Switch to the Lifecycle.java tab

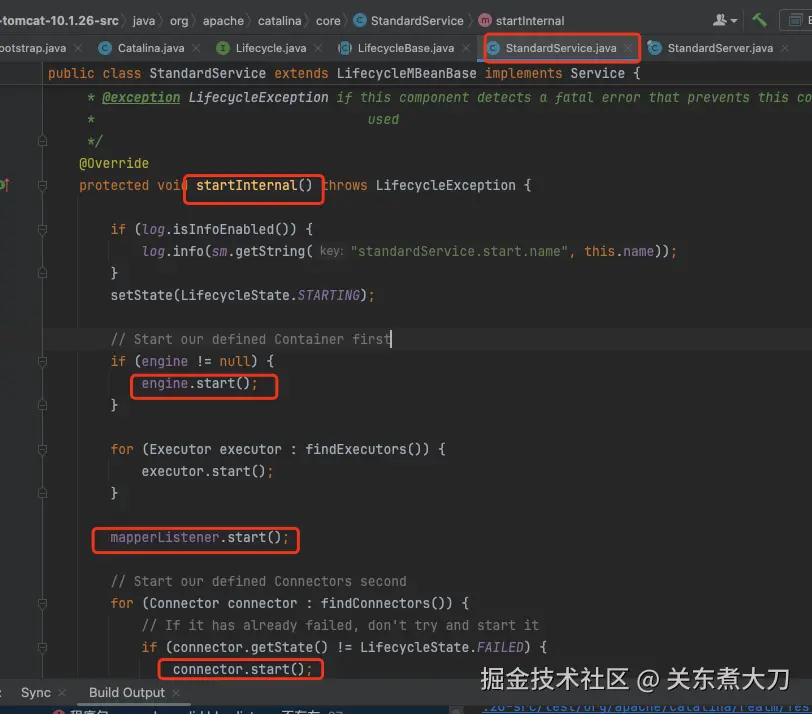(x=271, y=48)
